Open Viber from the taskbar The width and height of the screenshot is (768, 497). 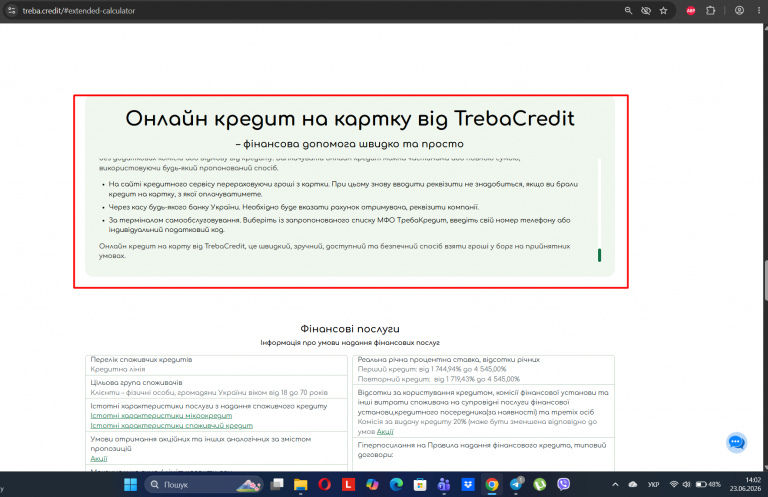pyautogui.click(x=564, y=484)
